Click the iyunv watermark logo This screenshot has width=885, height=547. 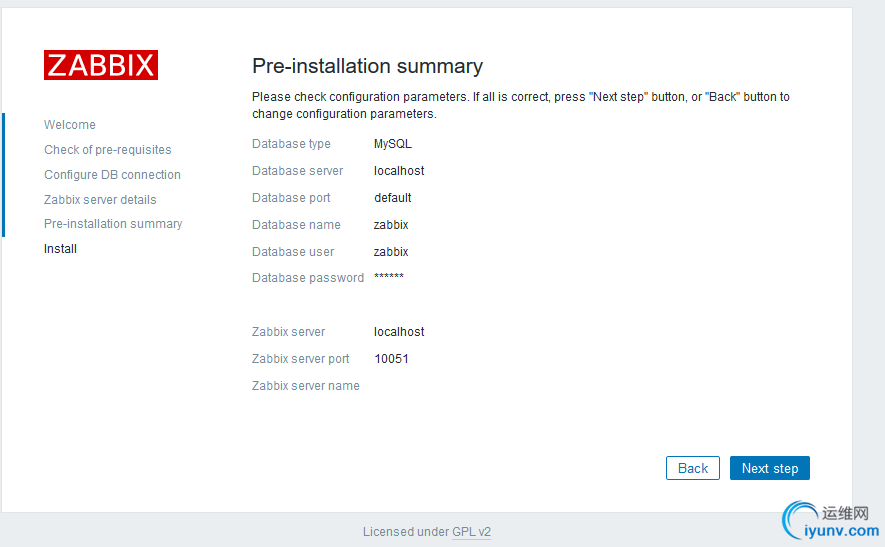tap(832, 522)
